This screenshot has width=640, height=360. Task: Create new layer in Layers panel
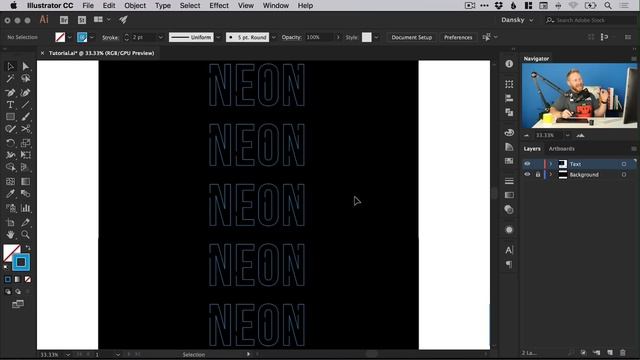610,353
